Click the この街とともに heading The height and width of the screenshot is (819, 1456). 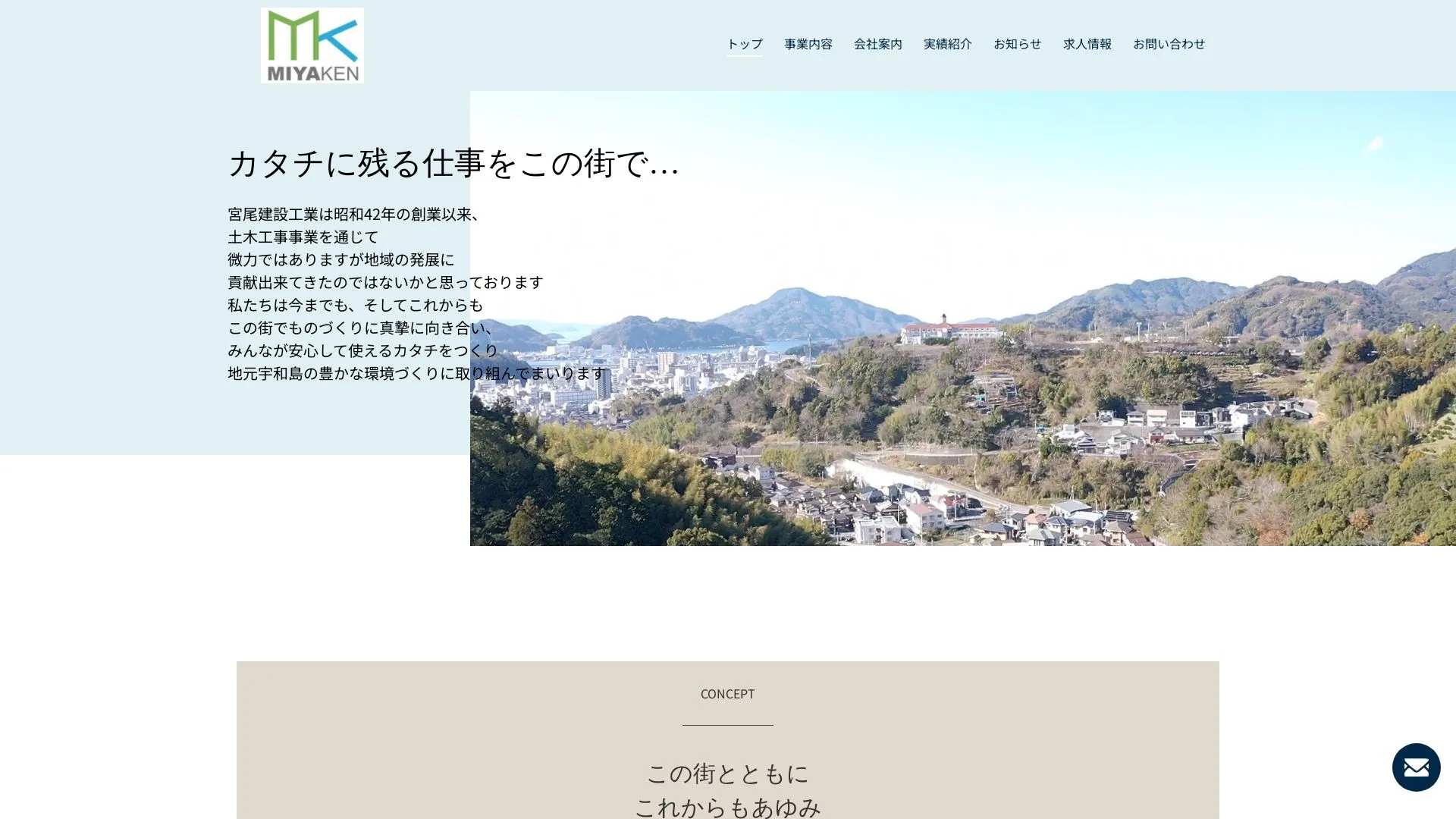[727, 773]
